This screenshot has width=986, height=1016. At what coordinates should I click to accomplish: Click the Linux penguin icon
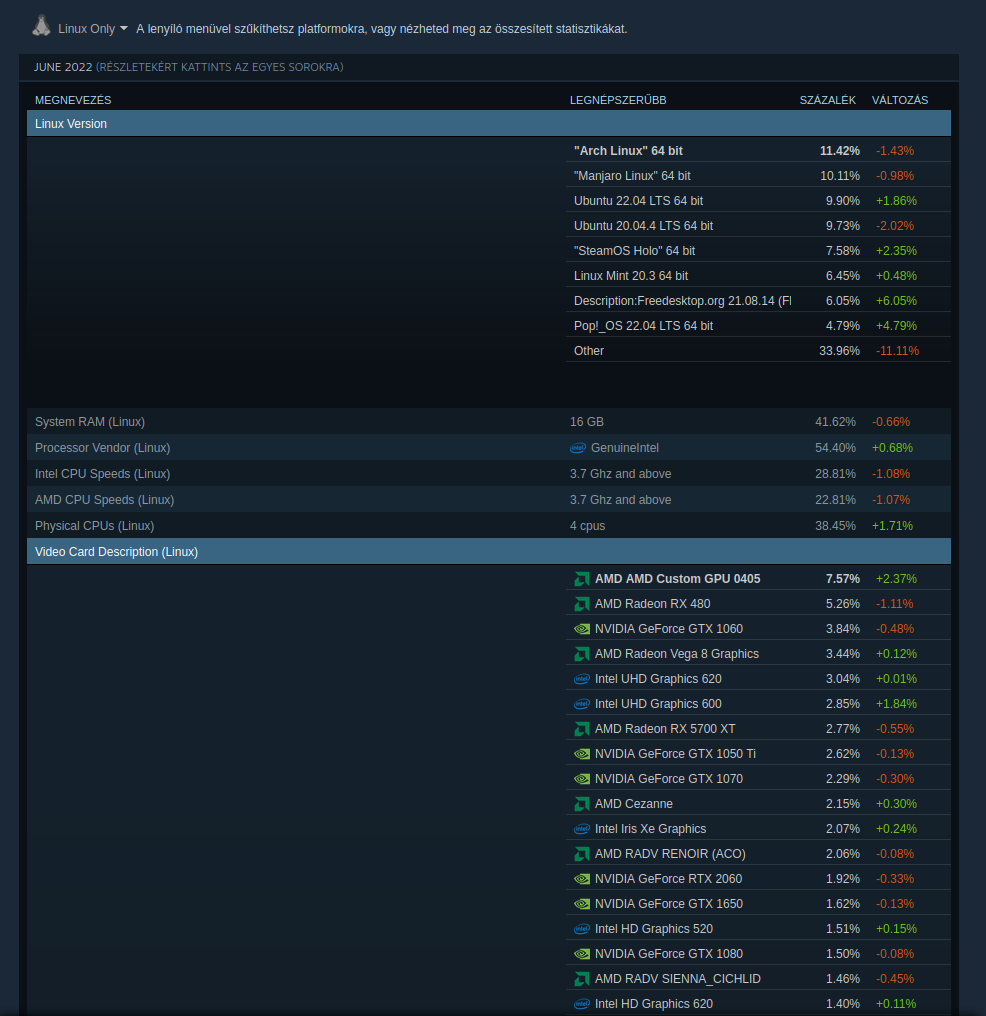point(41,26)
